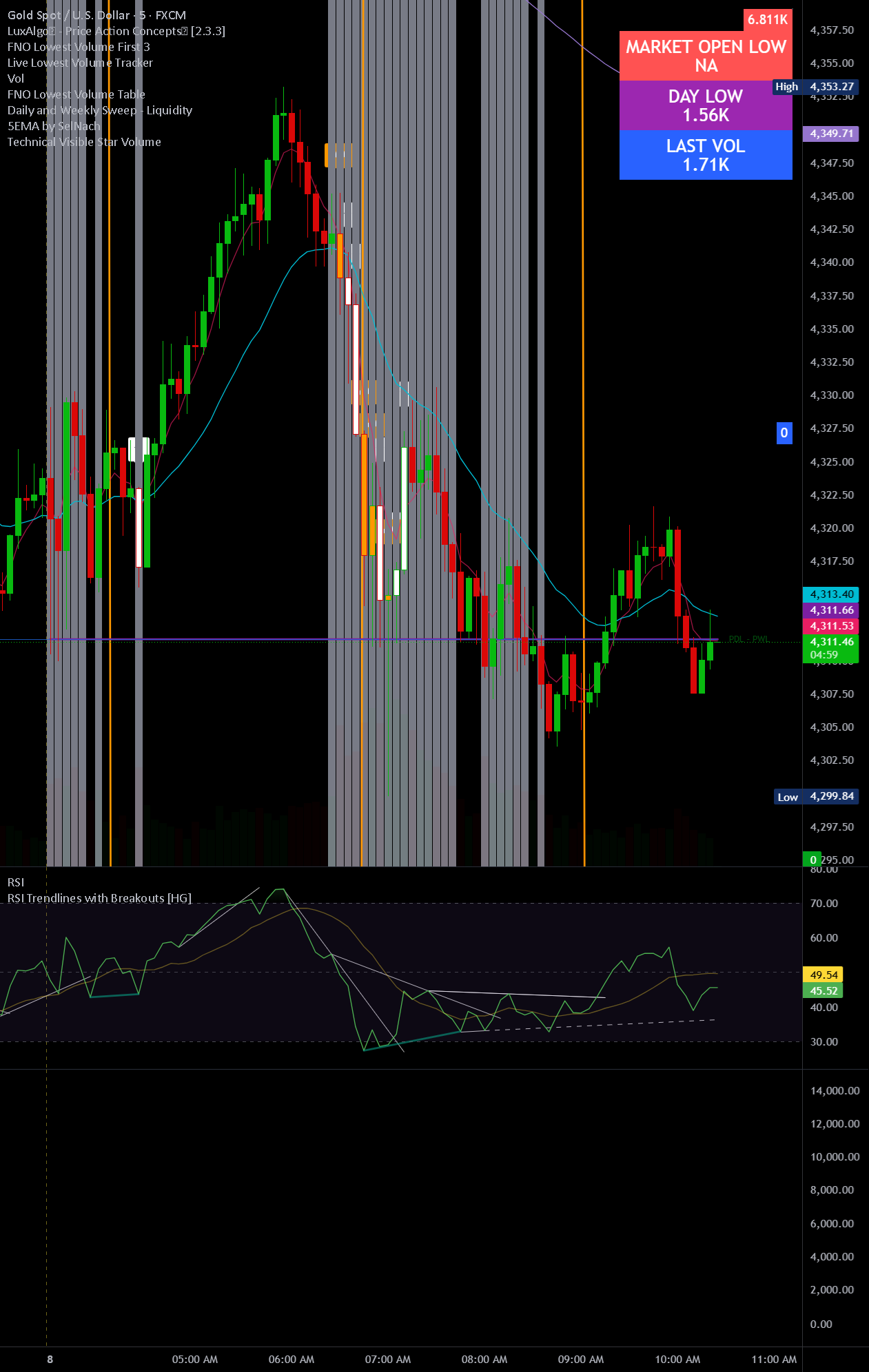869x1372 pixels.
Task: Click the purple 4,311.66 price tag
Action: click(831, 610)
